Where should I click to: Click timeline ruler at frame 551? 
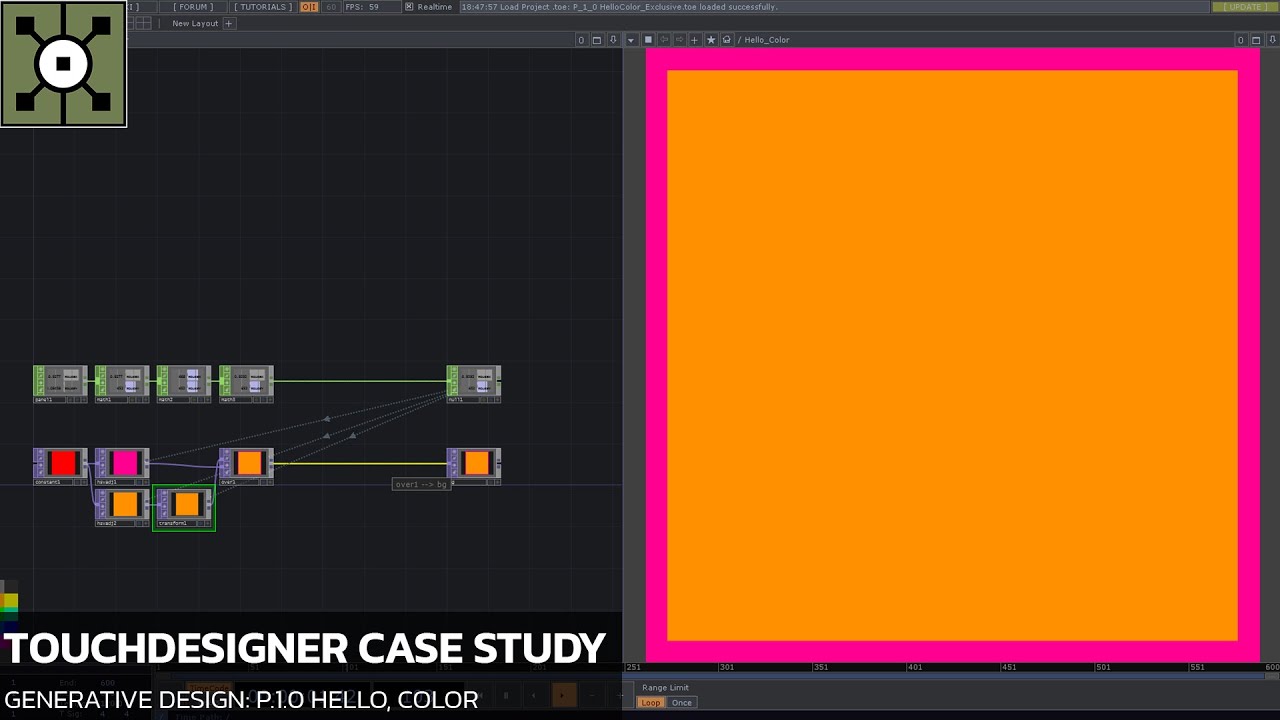click(x=1197, y=667)
